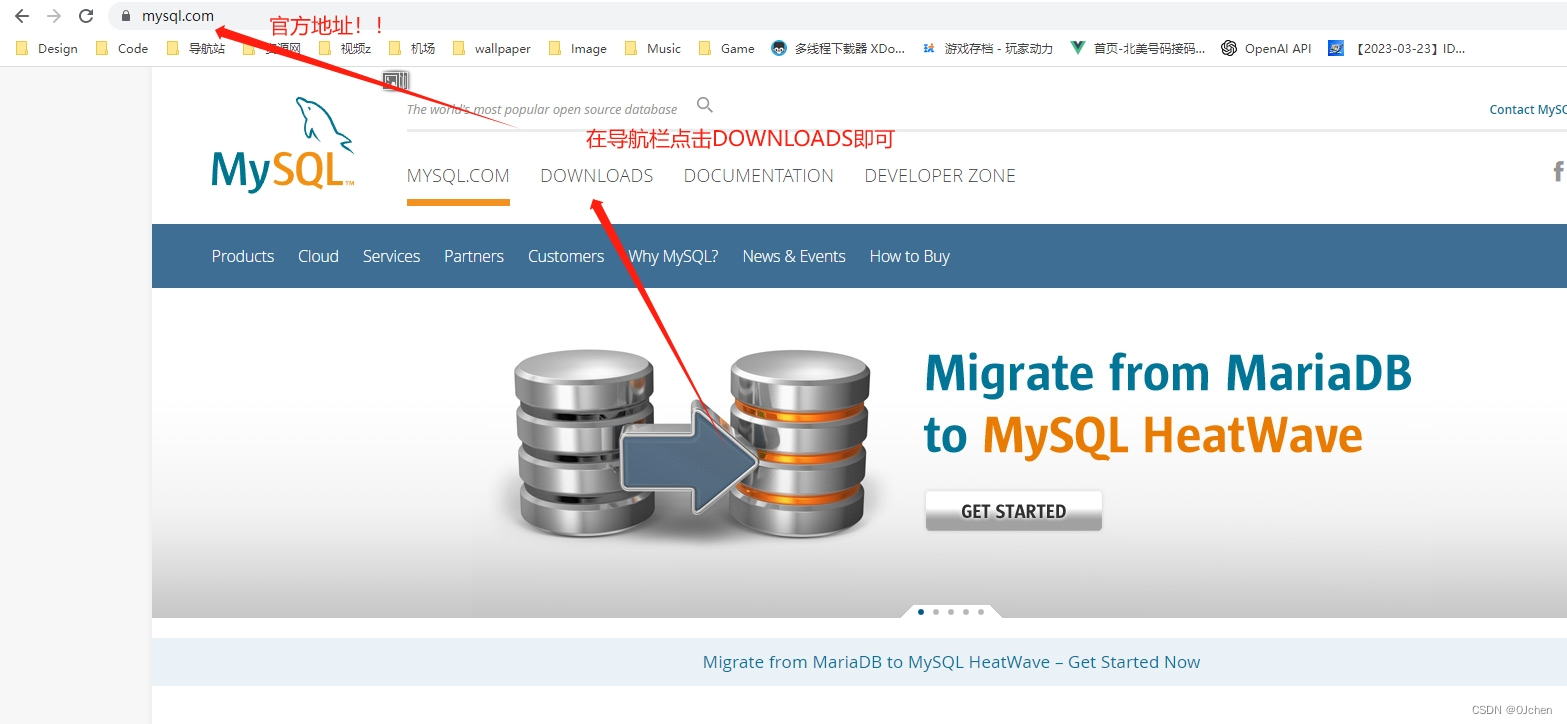The image size is (1567, 724).
Task: Click the padlock site info icon
Action: [x=126, y=16]
